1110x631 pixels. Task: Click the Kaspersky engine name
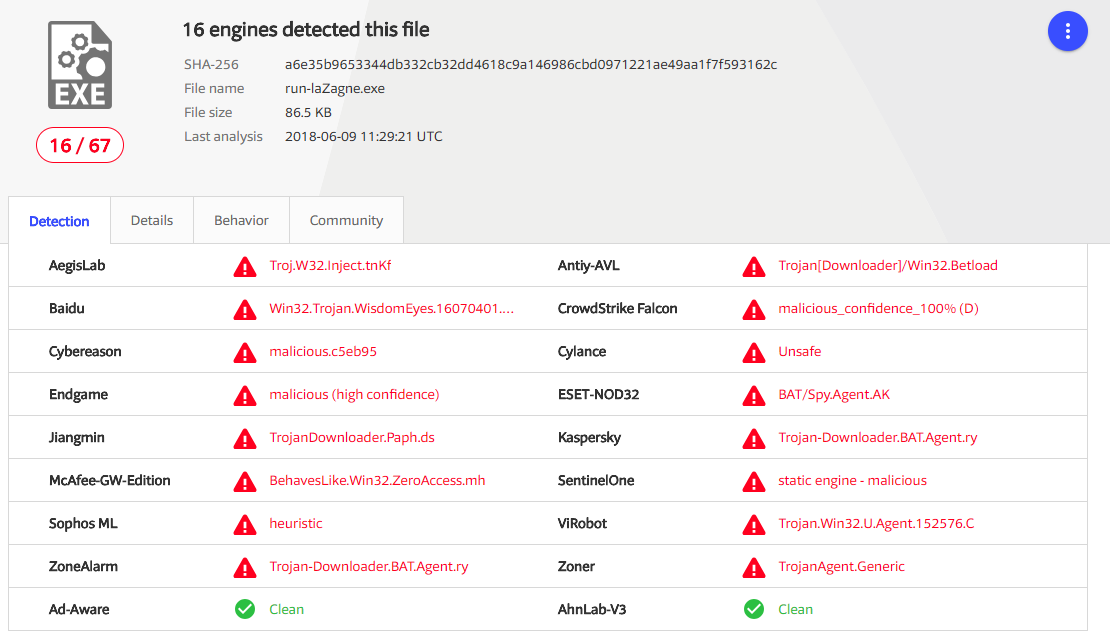[589, 438]
